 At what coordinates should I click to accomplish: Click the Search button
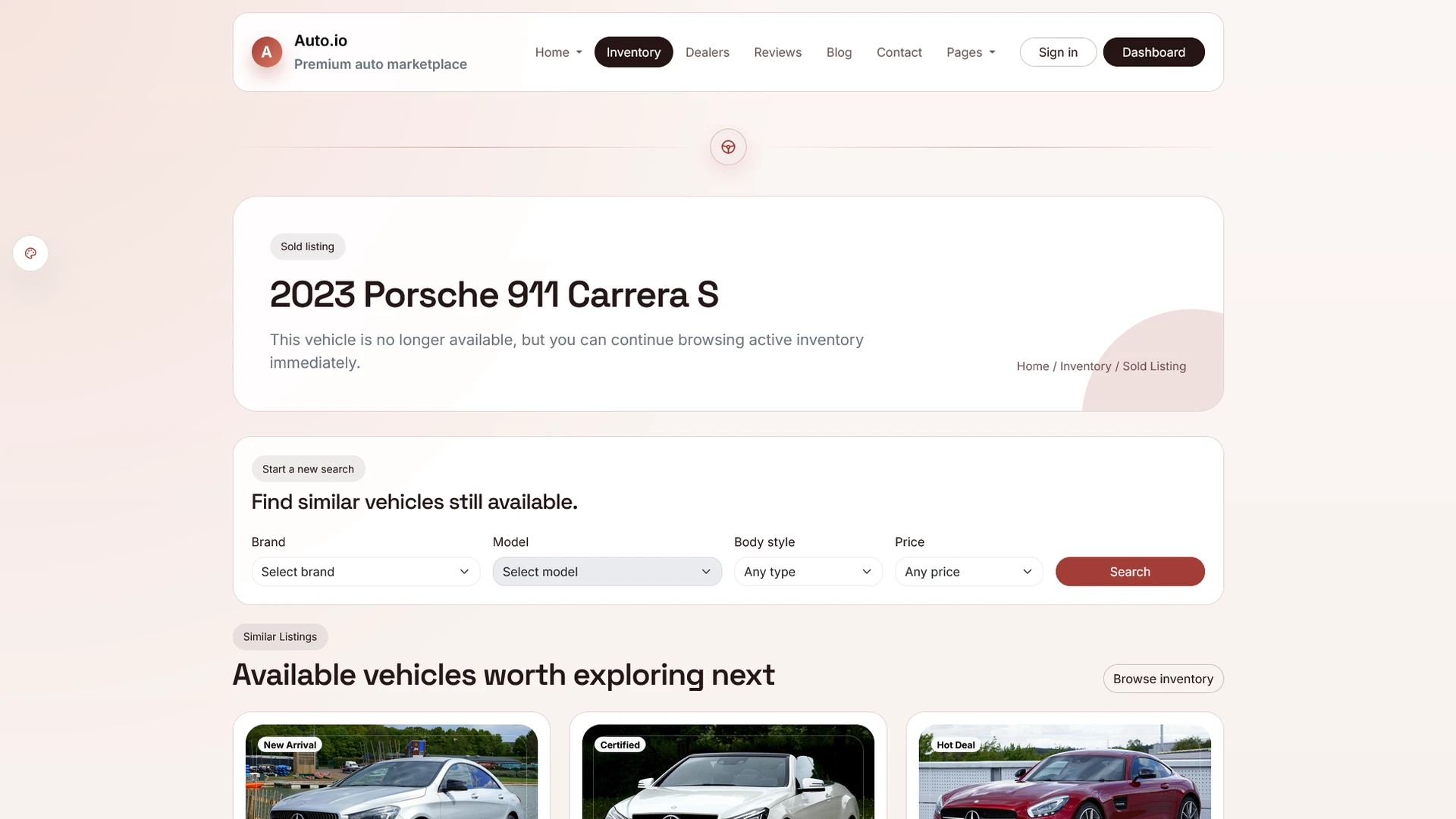coord(1130,572)
